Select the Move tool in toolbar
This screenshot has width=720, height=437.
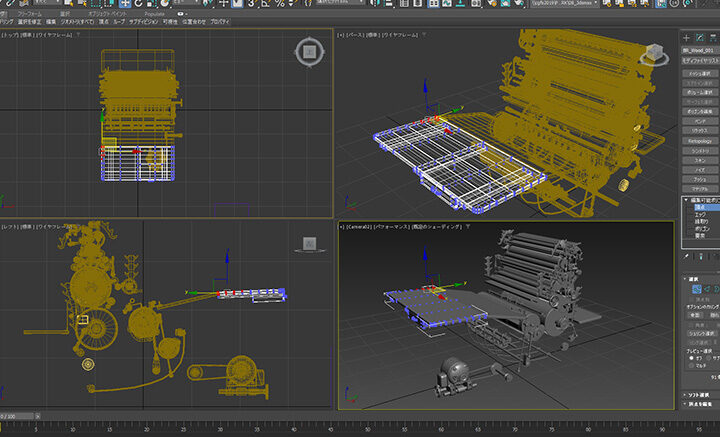click(125, 4)
